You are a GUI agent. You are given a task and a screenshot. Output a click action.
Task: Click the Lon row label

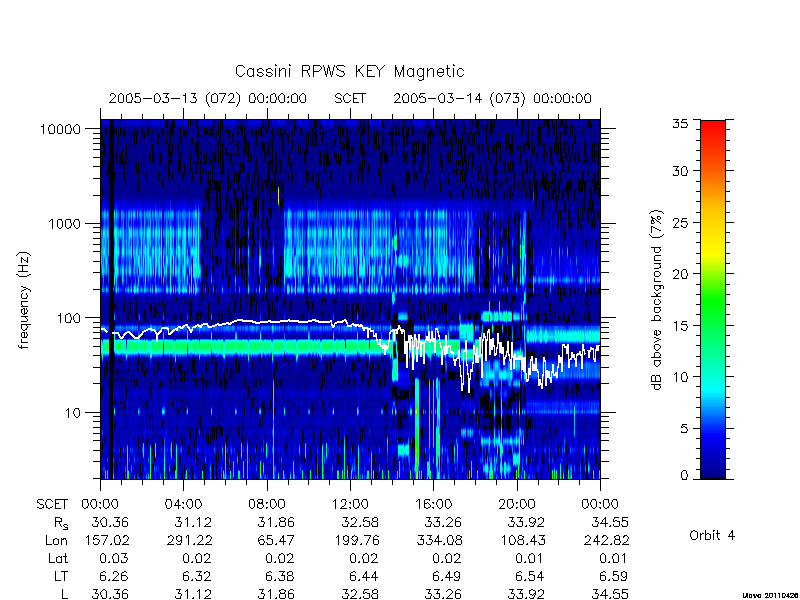(56, 540)
